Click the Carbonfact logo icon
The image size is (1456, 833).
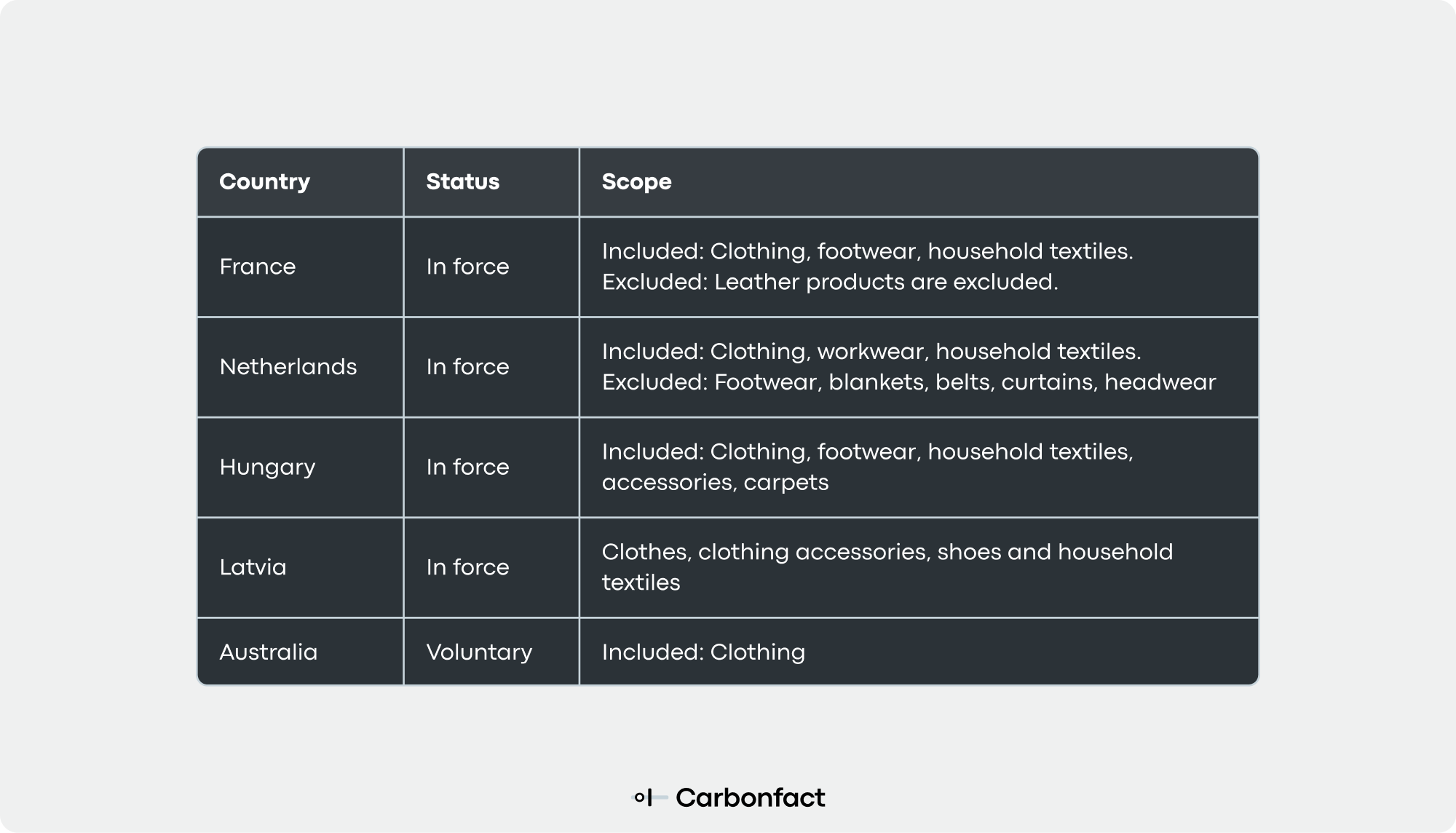pyautogui.click(x=649, y=797)
